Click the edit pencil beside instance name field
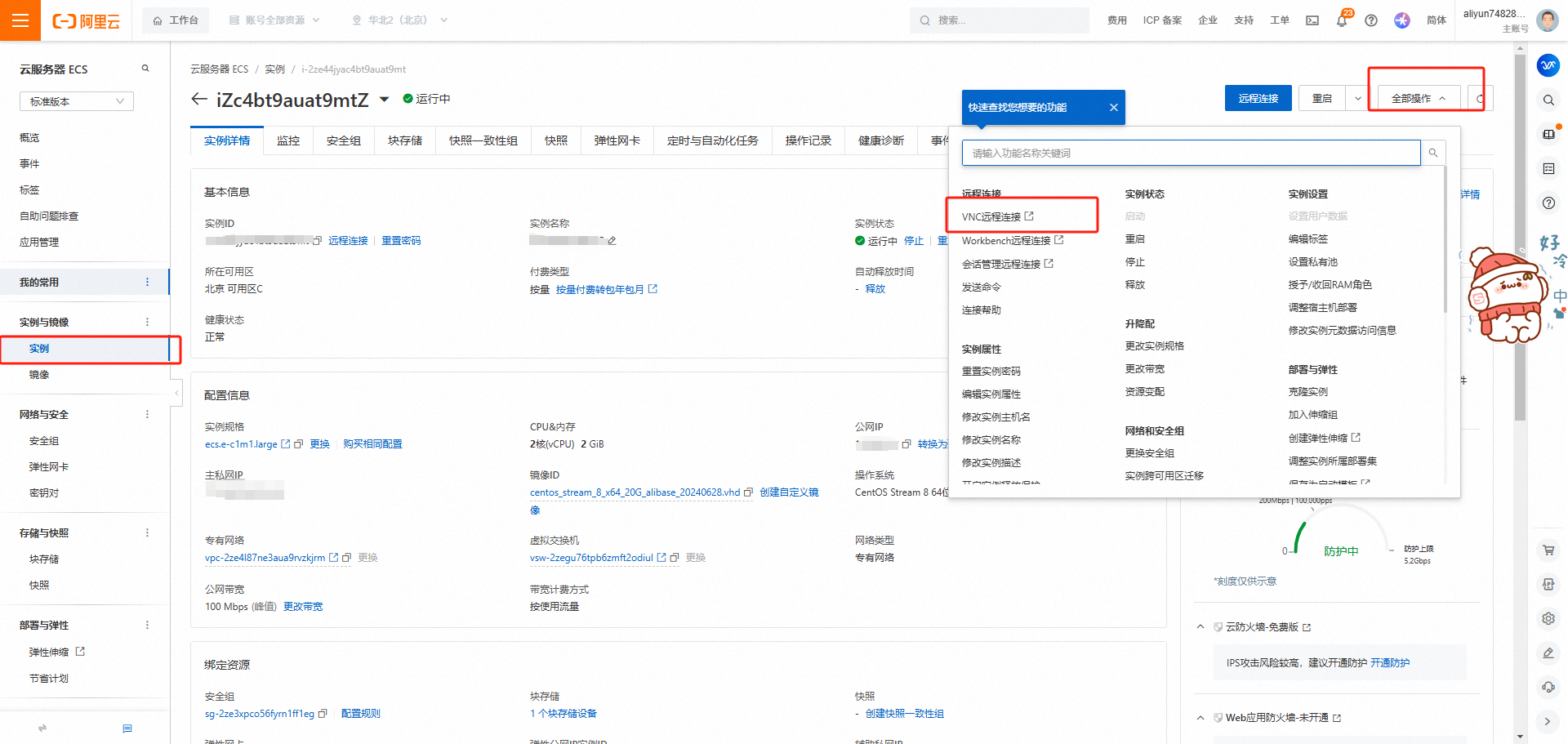This screenshot has height=744, width=1568. [x=612, y=240]
